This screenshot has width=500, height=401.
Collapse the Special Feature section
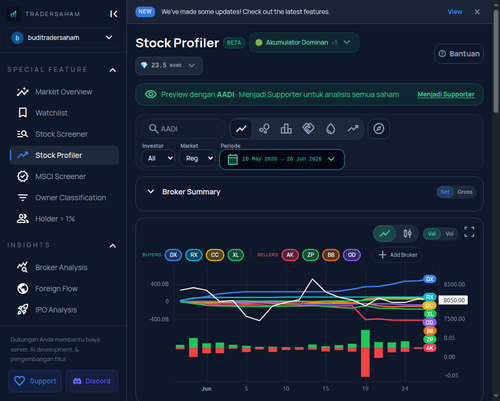coord(113,70)
